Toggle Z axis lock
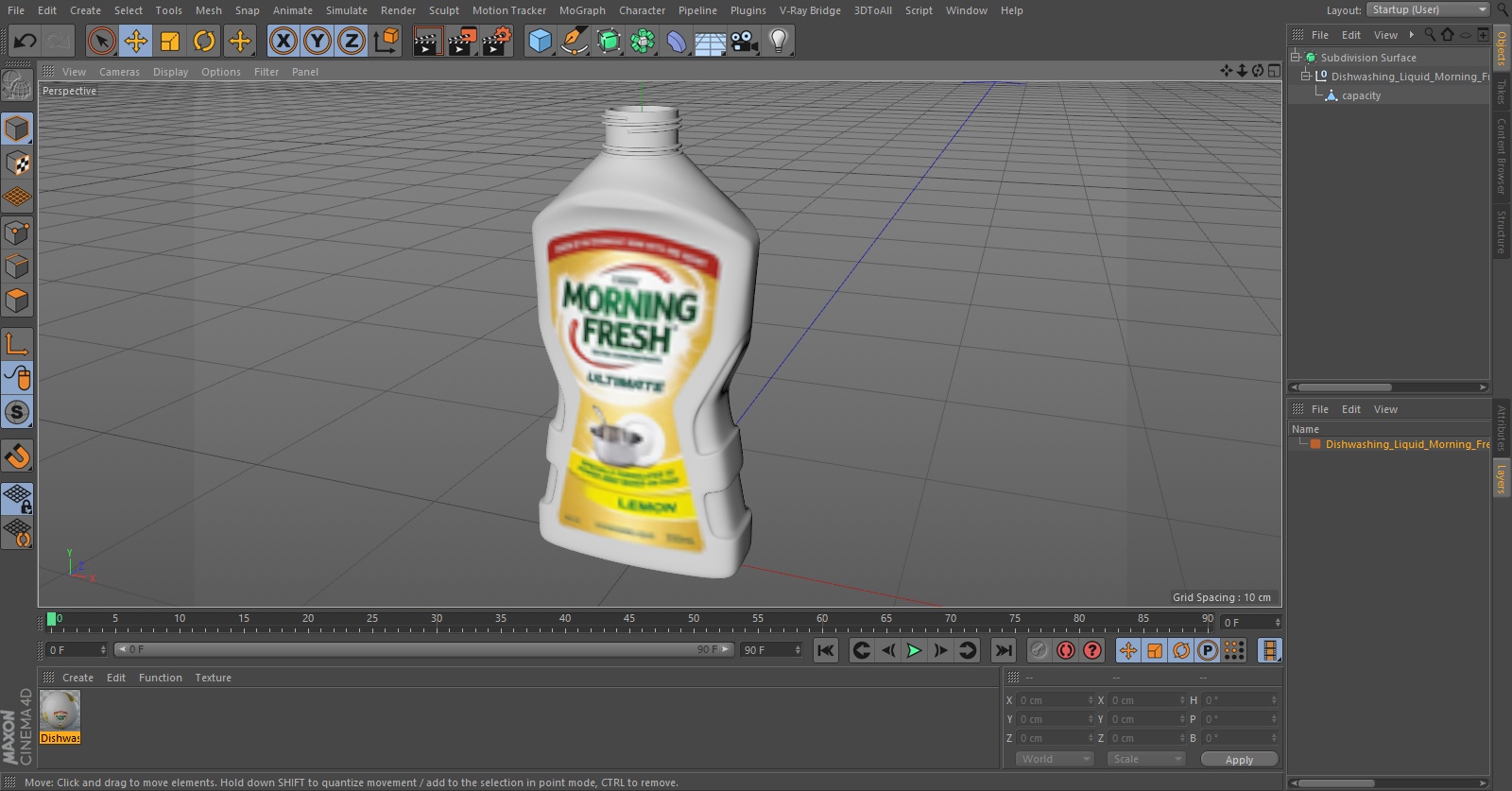 [352, 41]
